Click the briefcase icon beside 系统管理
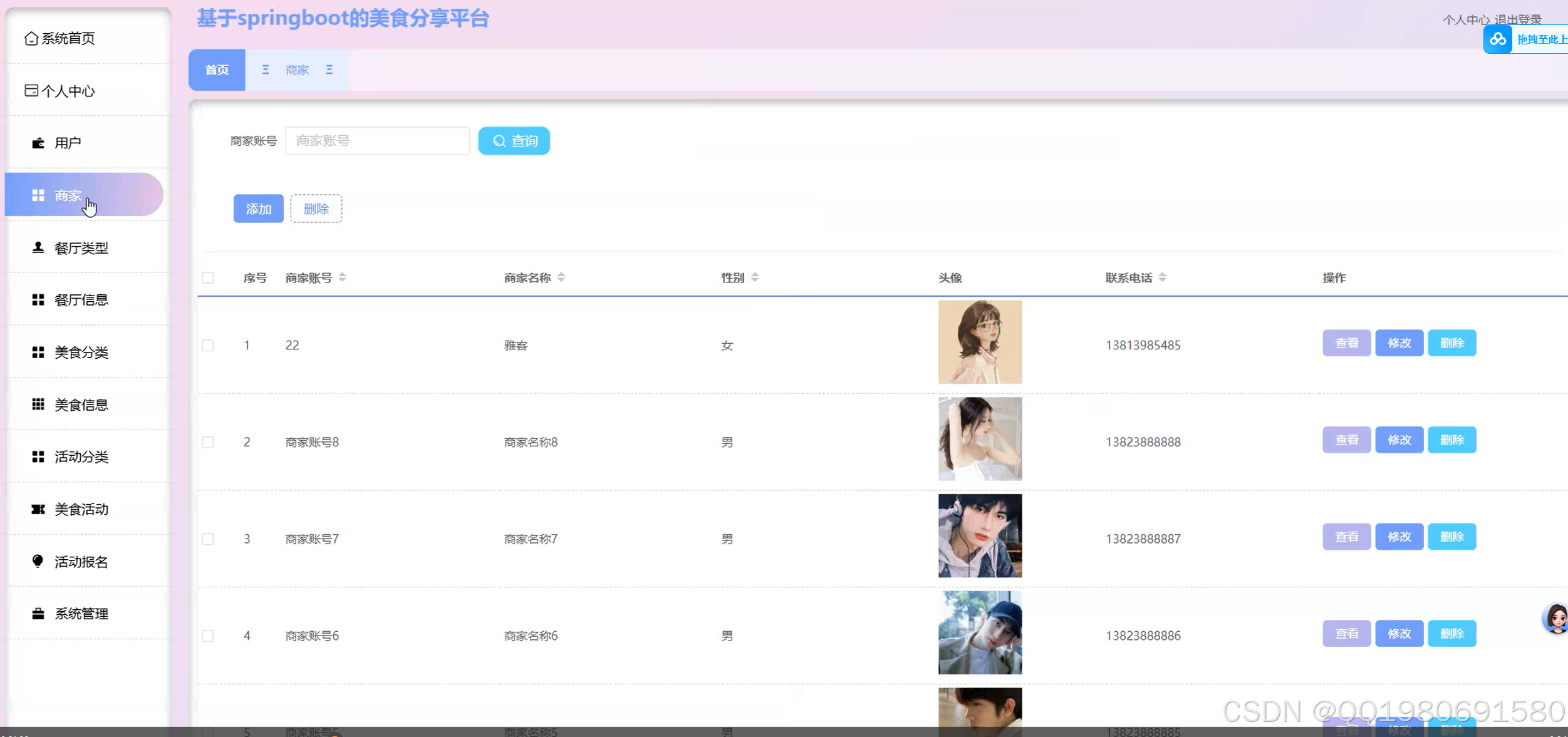This screenshot has width=1568, height=737. tap(38, 614)
